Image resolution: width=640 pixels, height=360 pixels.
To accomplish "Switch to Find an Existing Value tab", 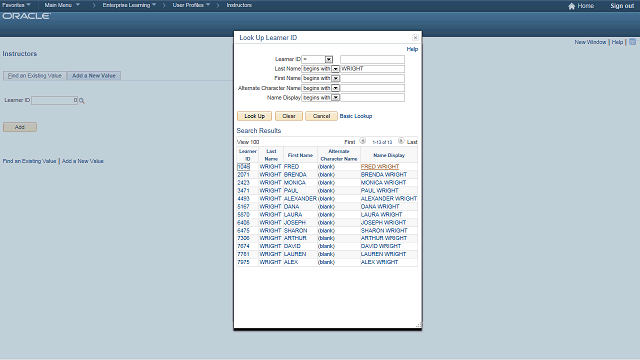I will coord(35,76).
